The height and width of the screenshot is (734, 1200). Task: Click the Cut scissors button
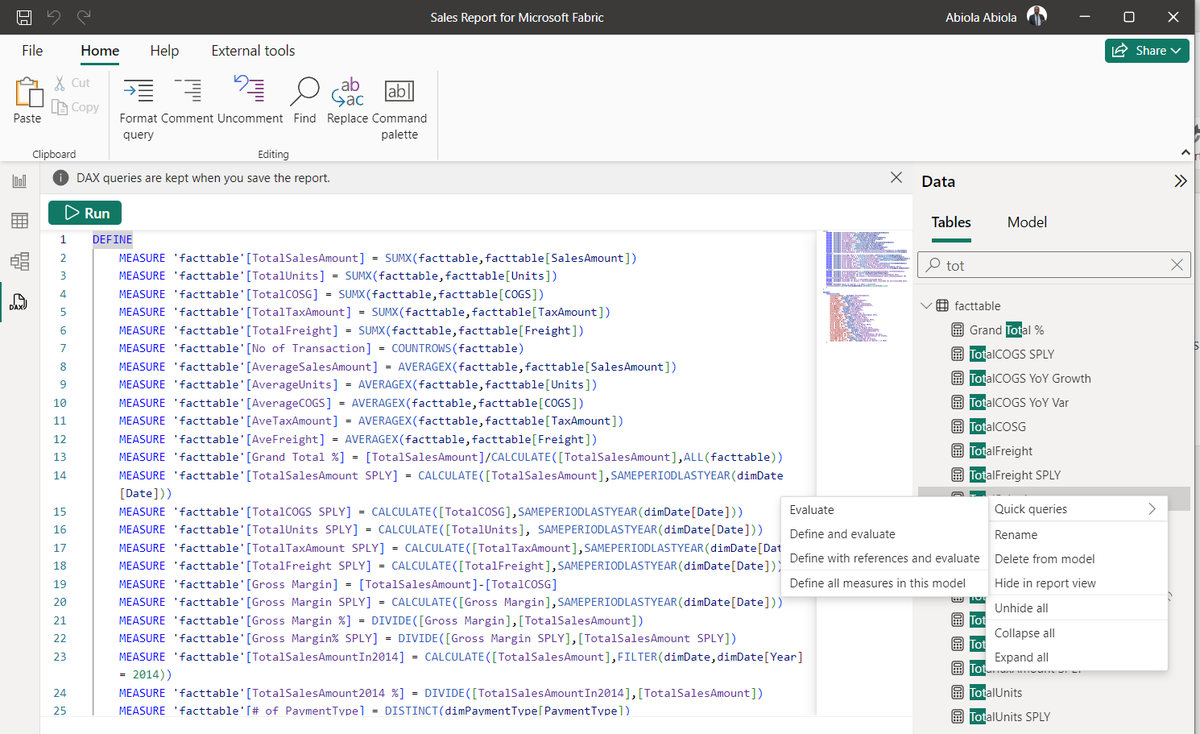pos(72,83)
